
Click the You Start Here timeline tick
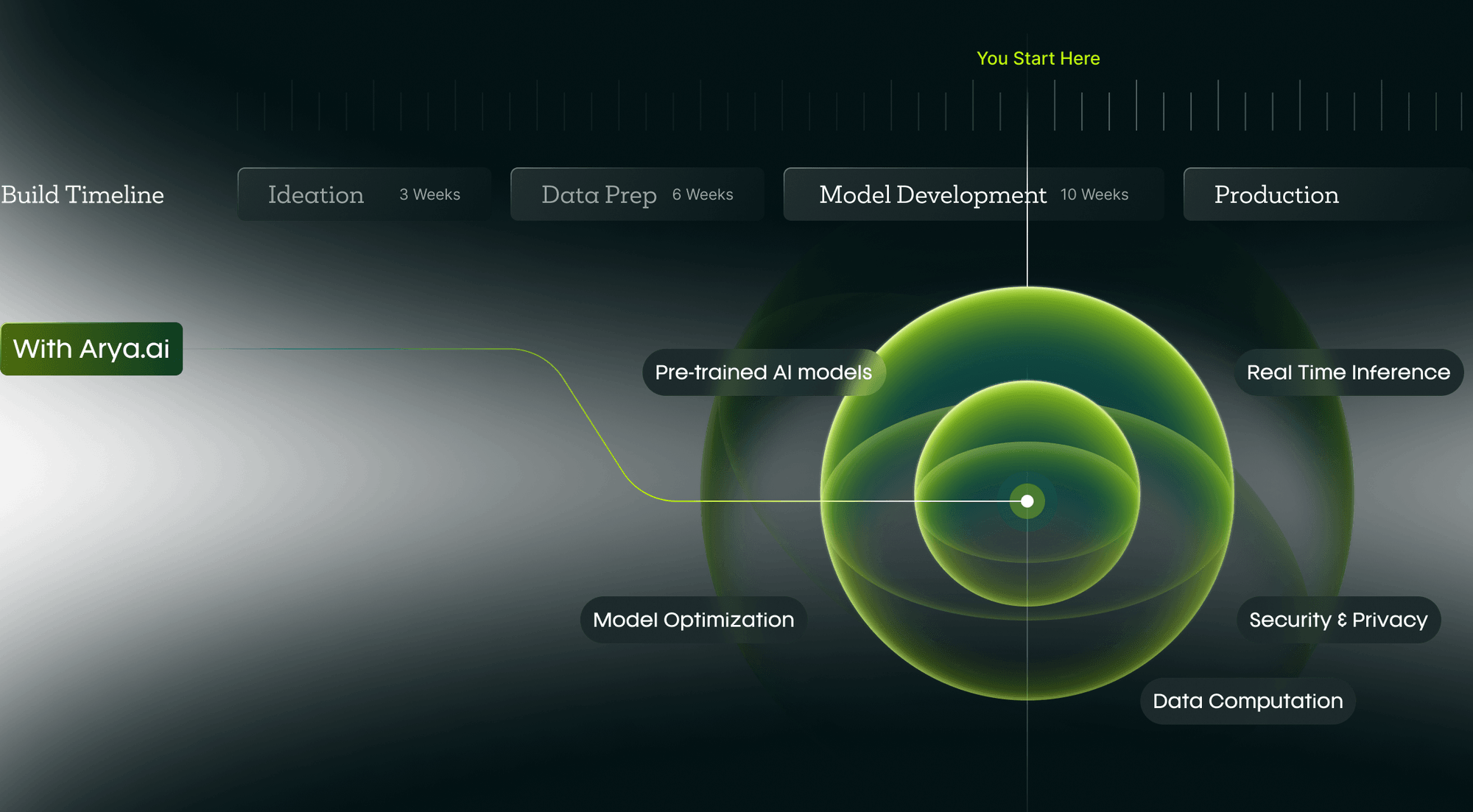coord(1027,107)
